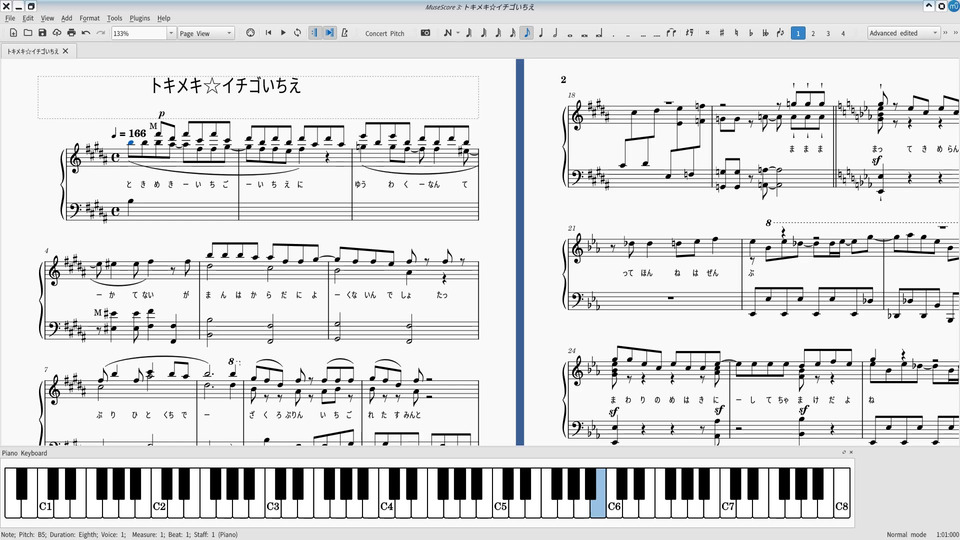Viewport: 960px width, 540px height.
Task: Click the open score folder icon
Action: pyautogui.click(x=28, y=33)
